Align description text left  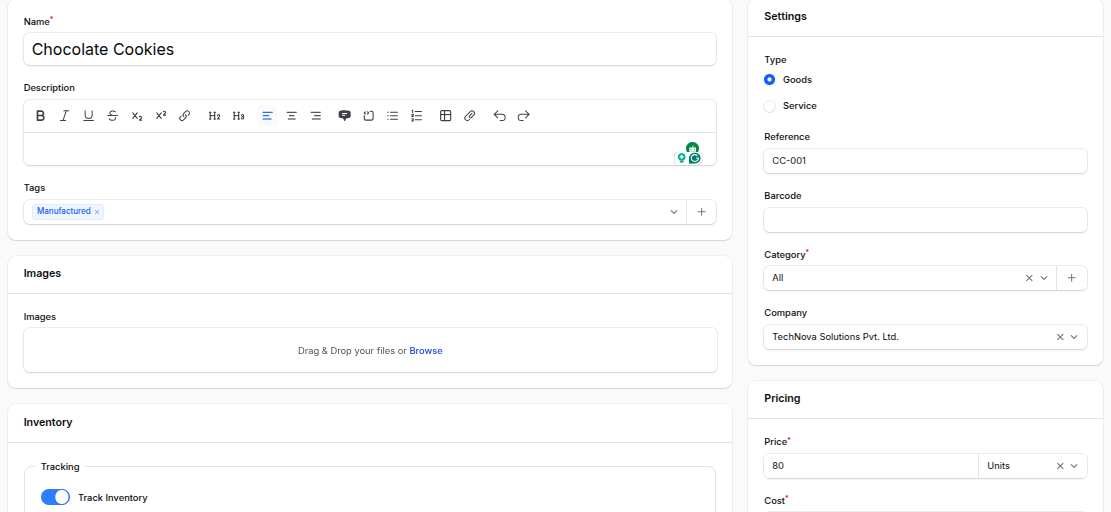coord(267,115)
